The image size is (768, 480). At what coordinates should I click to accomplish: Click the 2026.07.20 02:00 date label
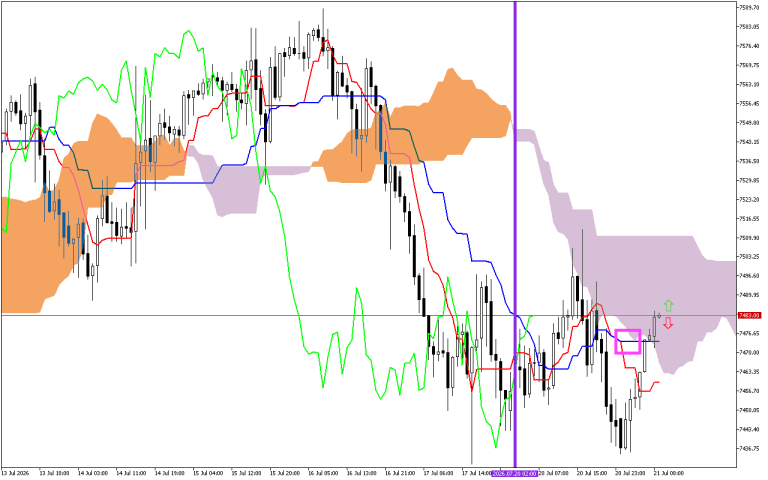tap(515, 474)
